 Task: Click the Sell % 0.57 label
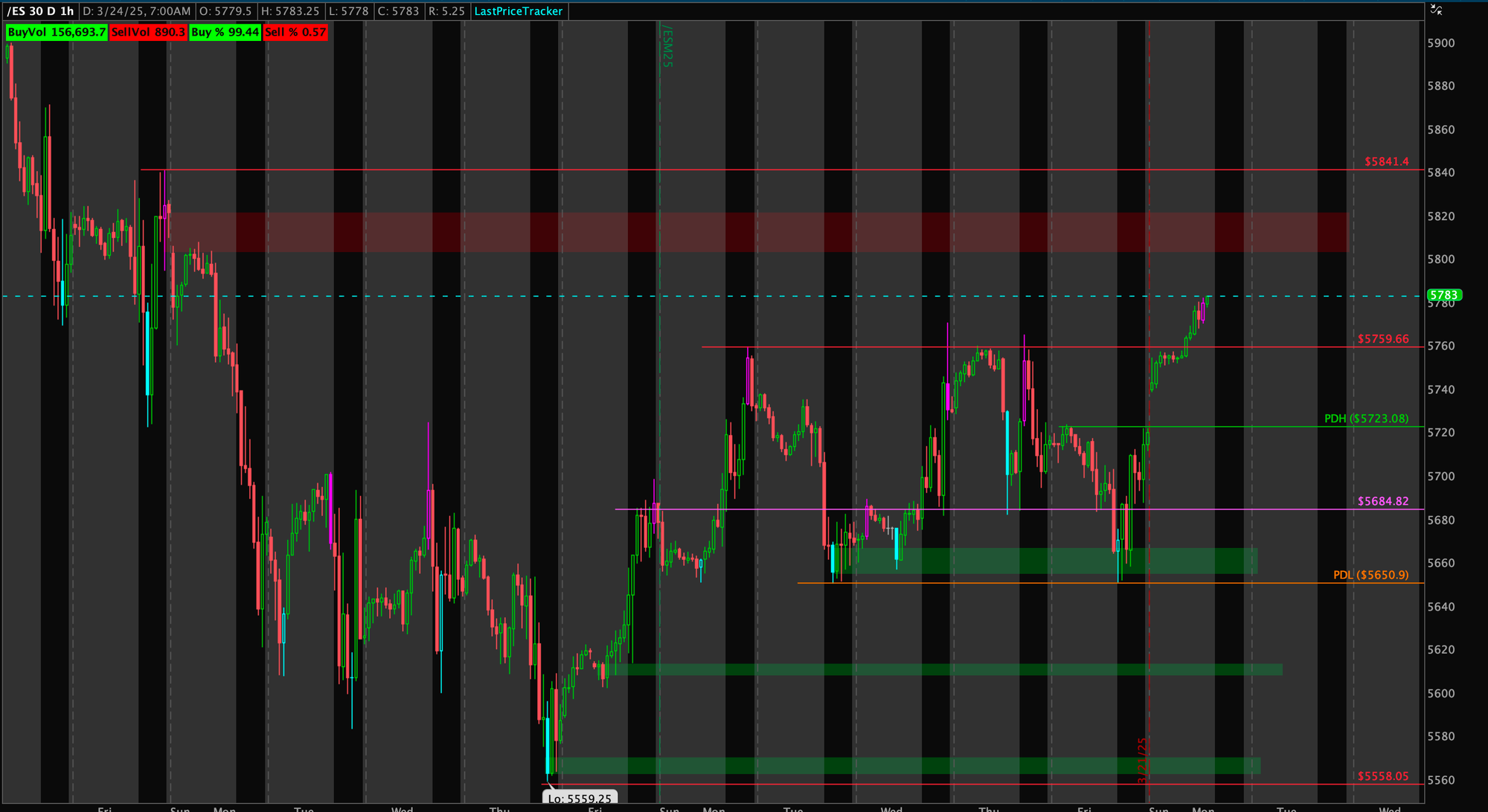click(295, 32)
